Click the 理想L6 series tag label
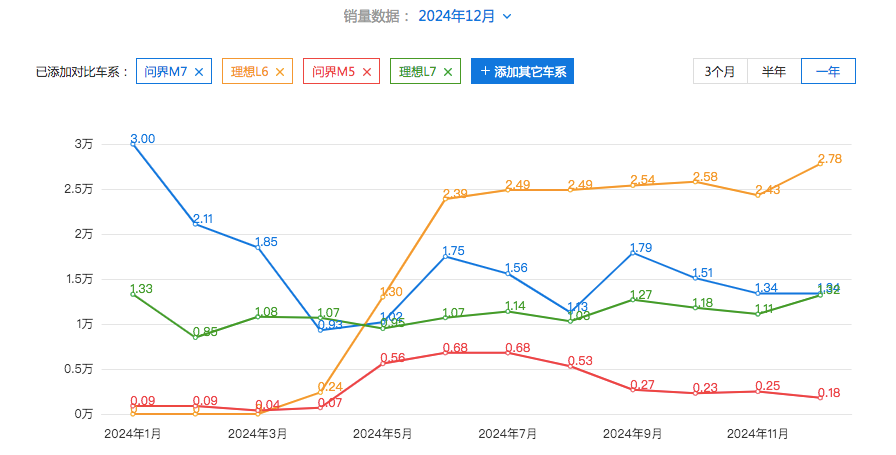Screen dimensions: 896x455 (x=251, y=72)
